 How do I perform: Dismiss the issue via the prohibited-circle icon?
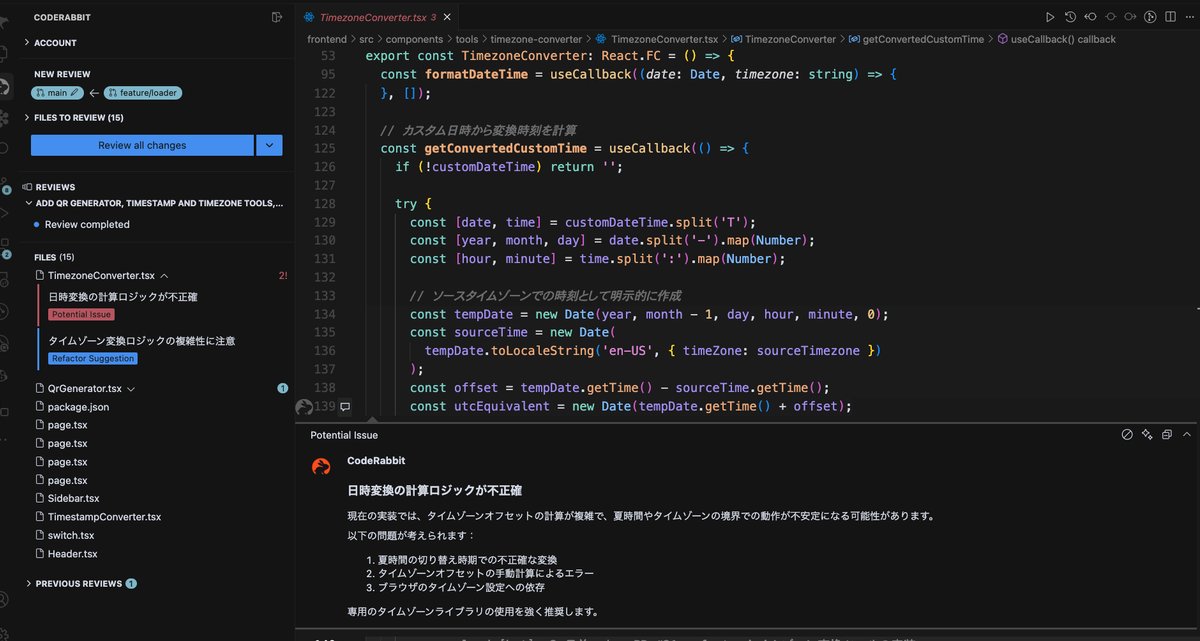click(x=1127, y=434)
